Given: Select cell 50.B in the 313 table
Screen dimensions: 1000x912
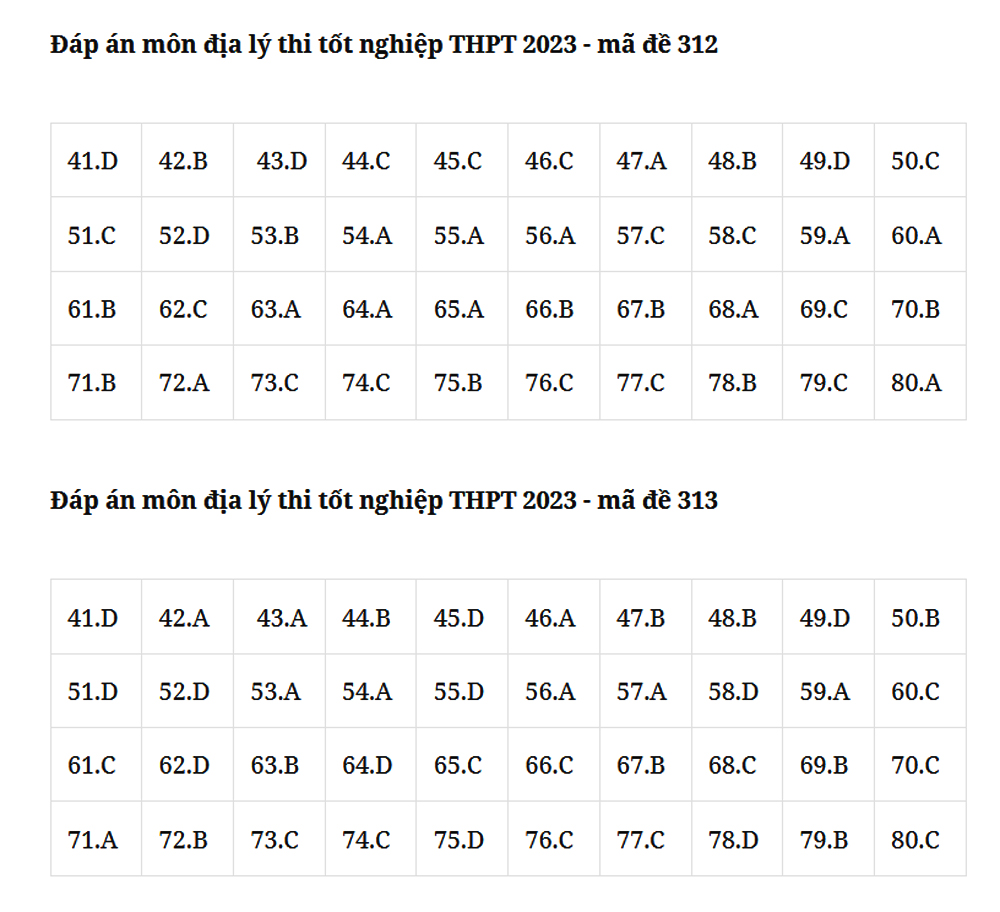Looking at the screenshot, I should [920, 617].
